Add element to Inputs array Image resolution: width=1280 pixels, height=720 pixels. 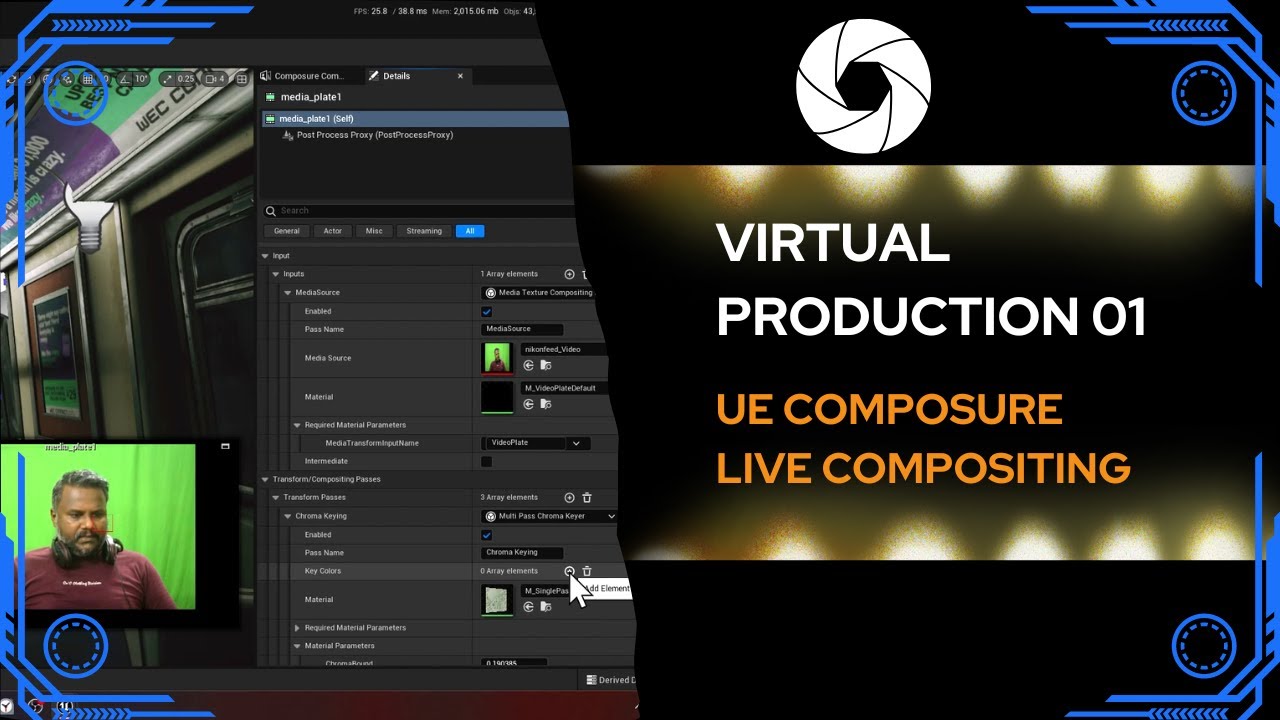click(569, 274)
